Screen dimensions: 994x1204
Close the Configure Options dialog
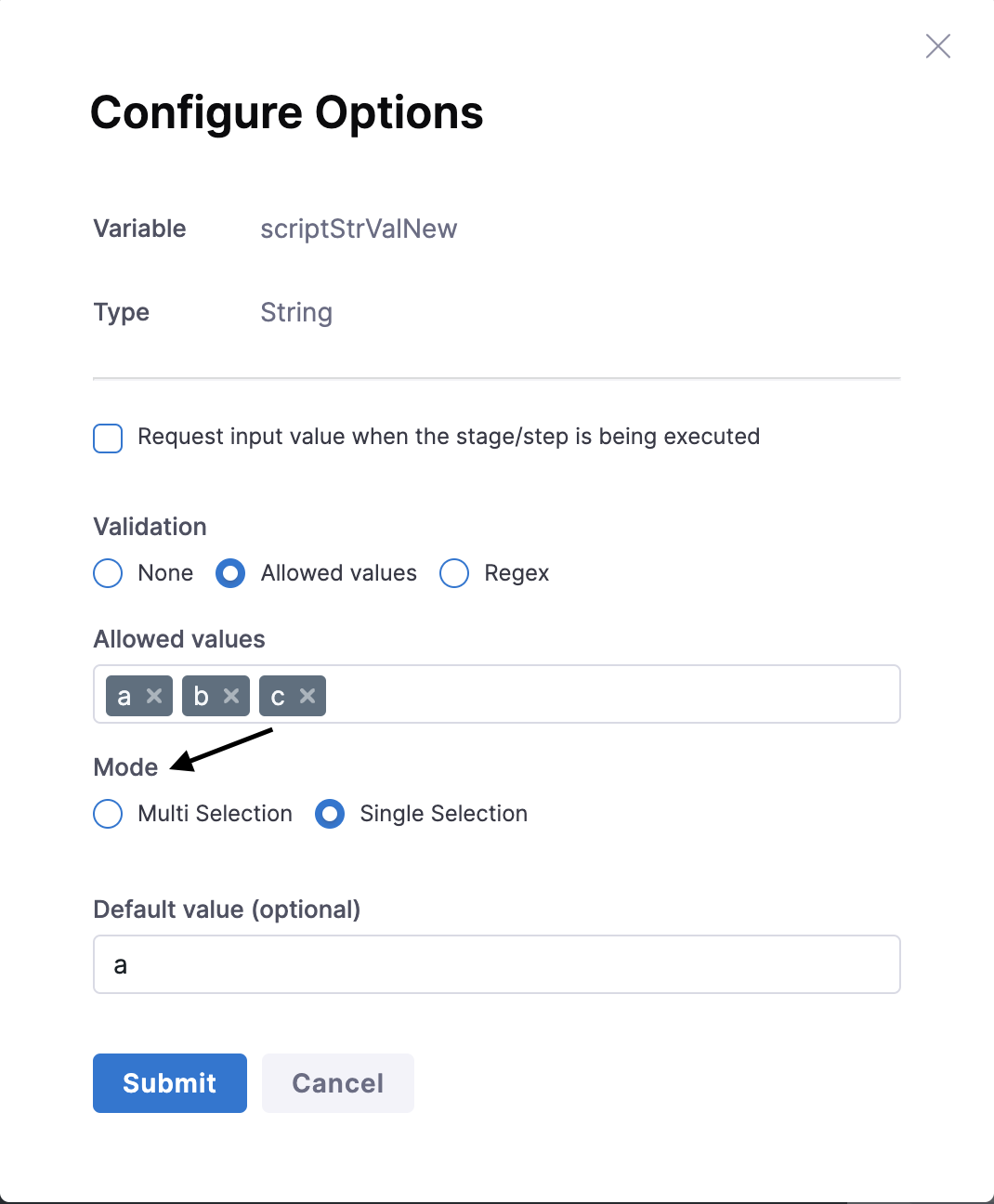tap(938, 46)
